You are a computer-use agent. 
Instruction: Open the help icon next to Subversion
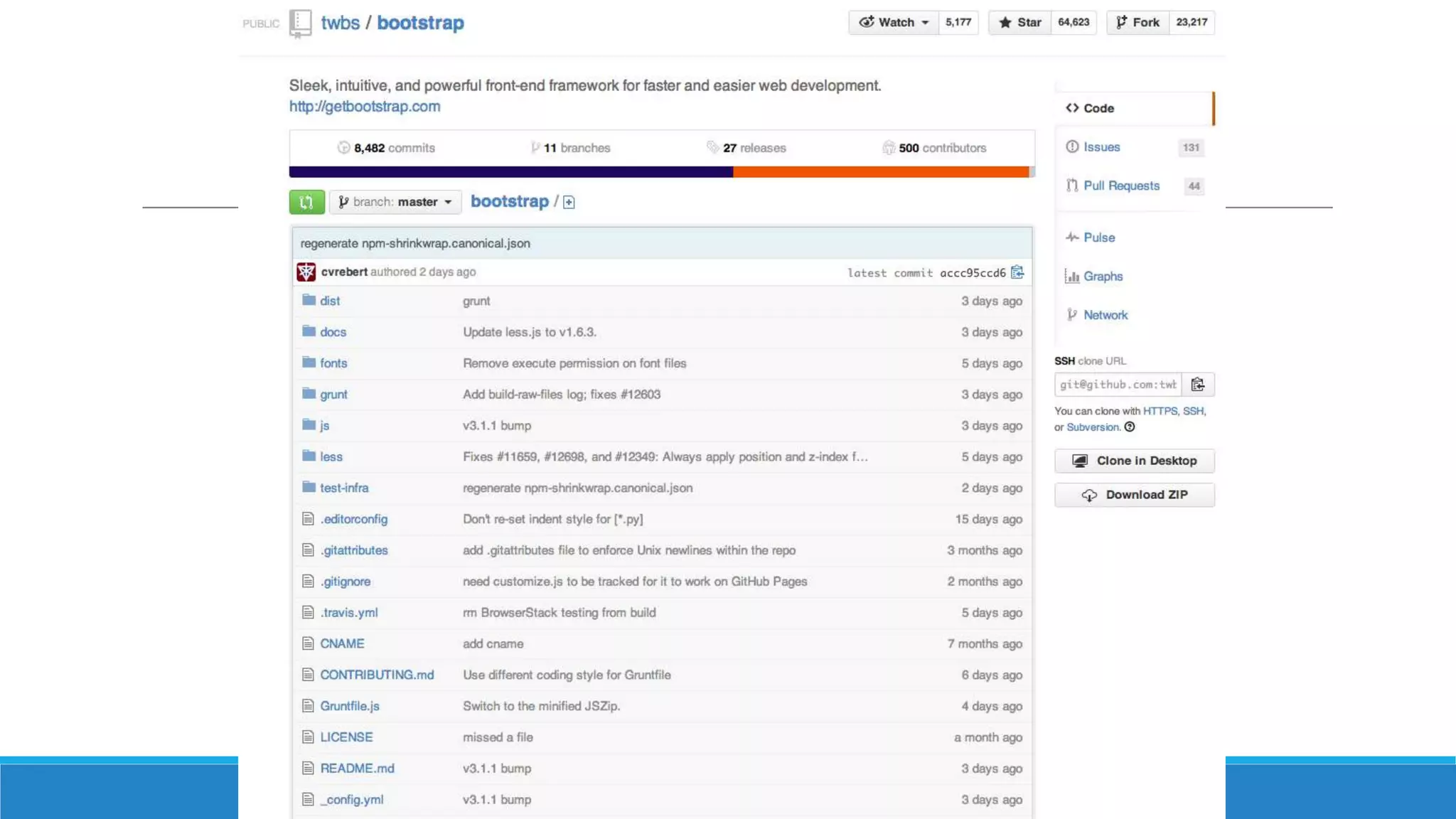1130,427
